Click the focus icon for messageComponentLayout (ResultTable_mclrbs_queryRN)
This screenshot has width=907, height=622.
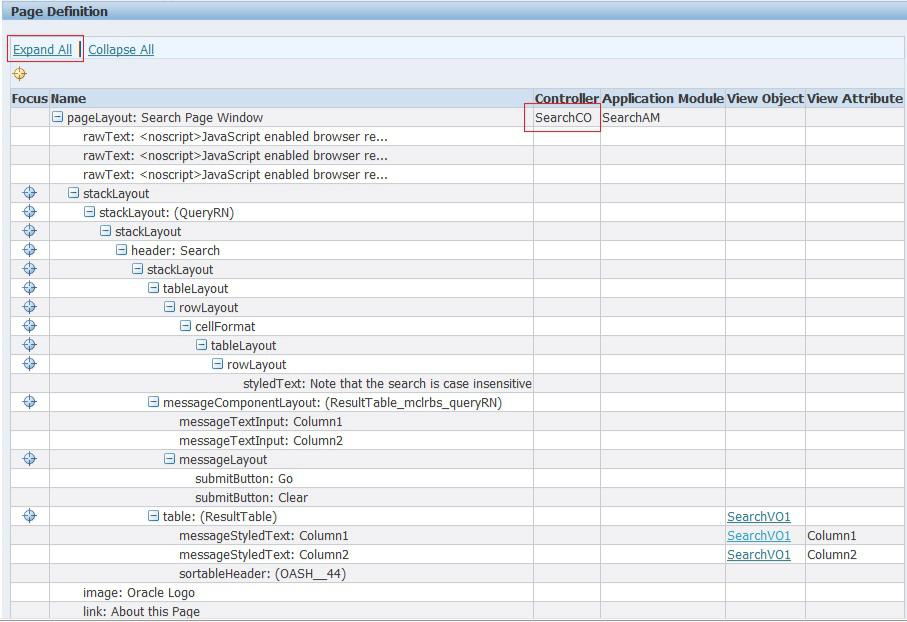[x=29, y=402]
